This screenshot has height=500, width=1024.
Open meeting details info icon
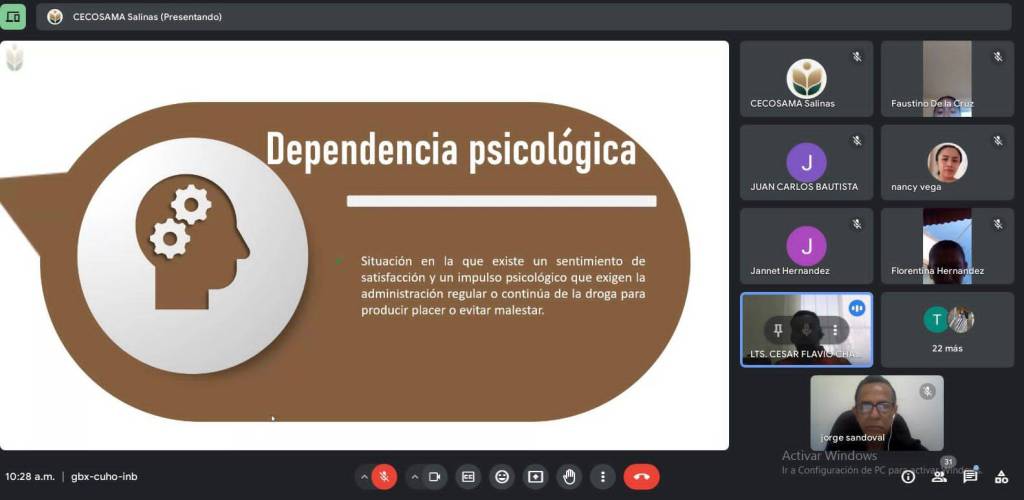click(x=908, y=477)
